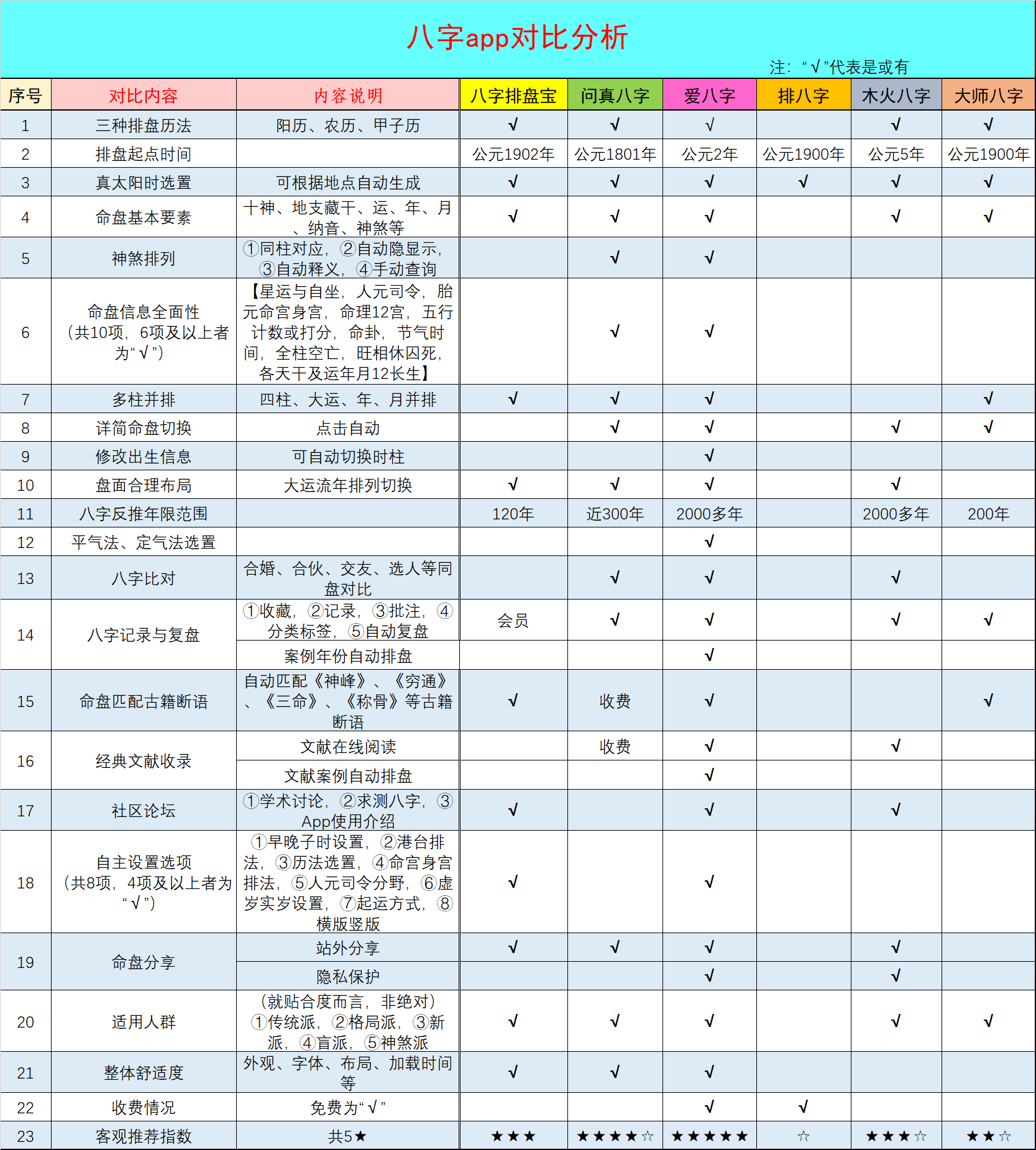The height and width of the screenshot is (1150, 1036).
Task: Select the cell 三种排盘历法
Action: pyautogui.click(x=144, y=125)
